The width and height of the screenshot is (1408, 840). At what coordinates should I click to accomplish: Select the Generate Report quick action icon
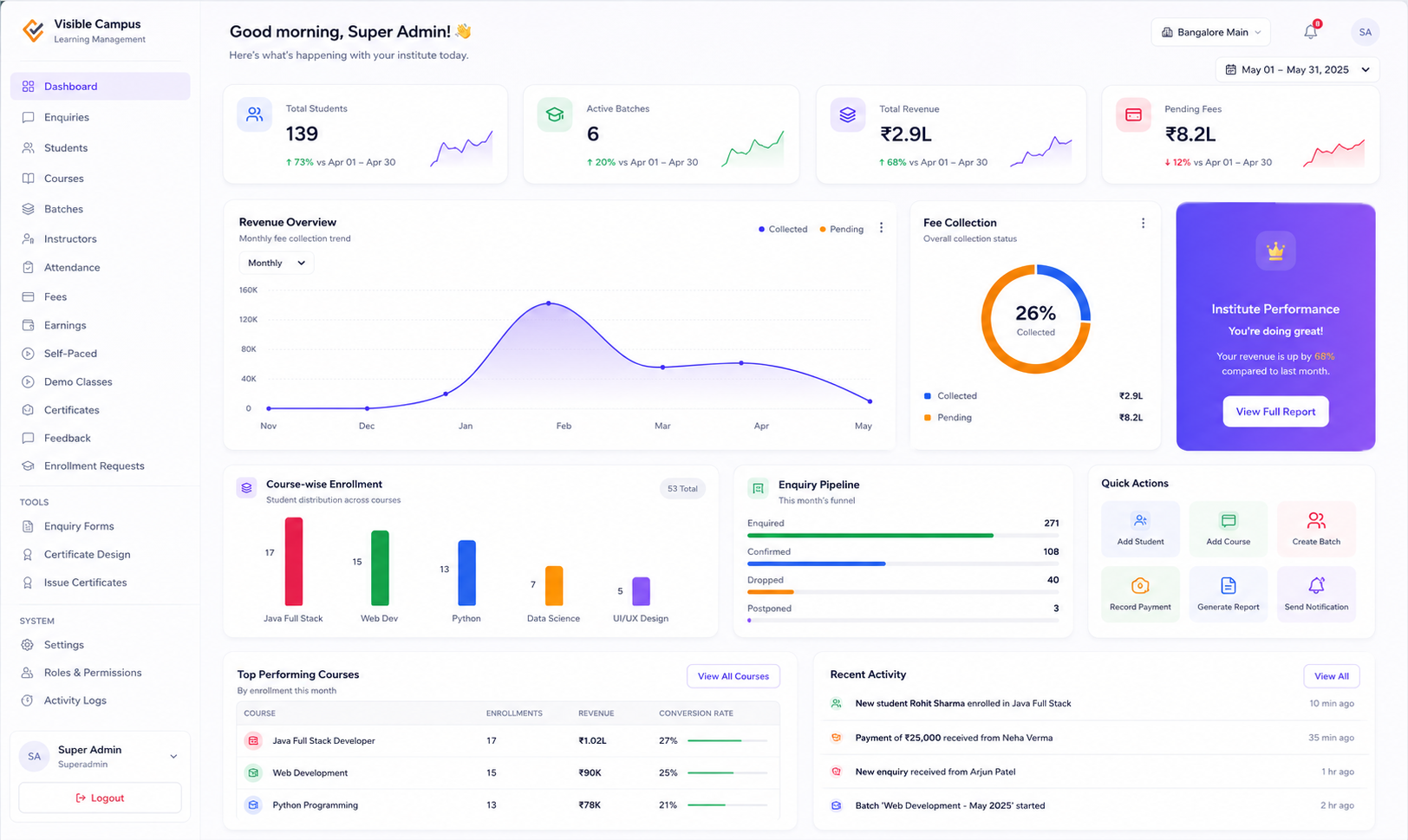[1229, 586]
